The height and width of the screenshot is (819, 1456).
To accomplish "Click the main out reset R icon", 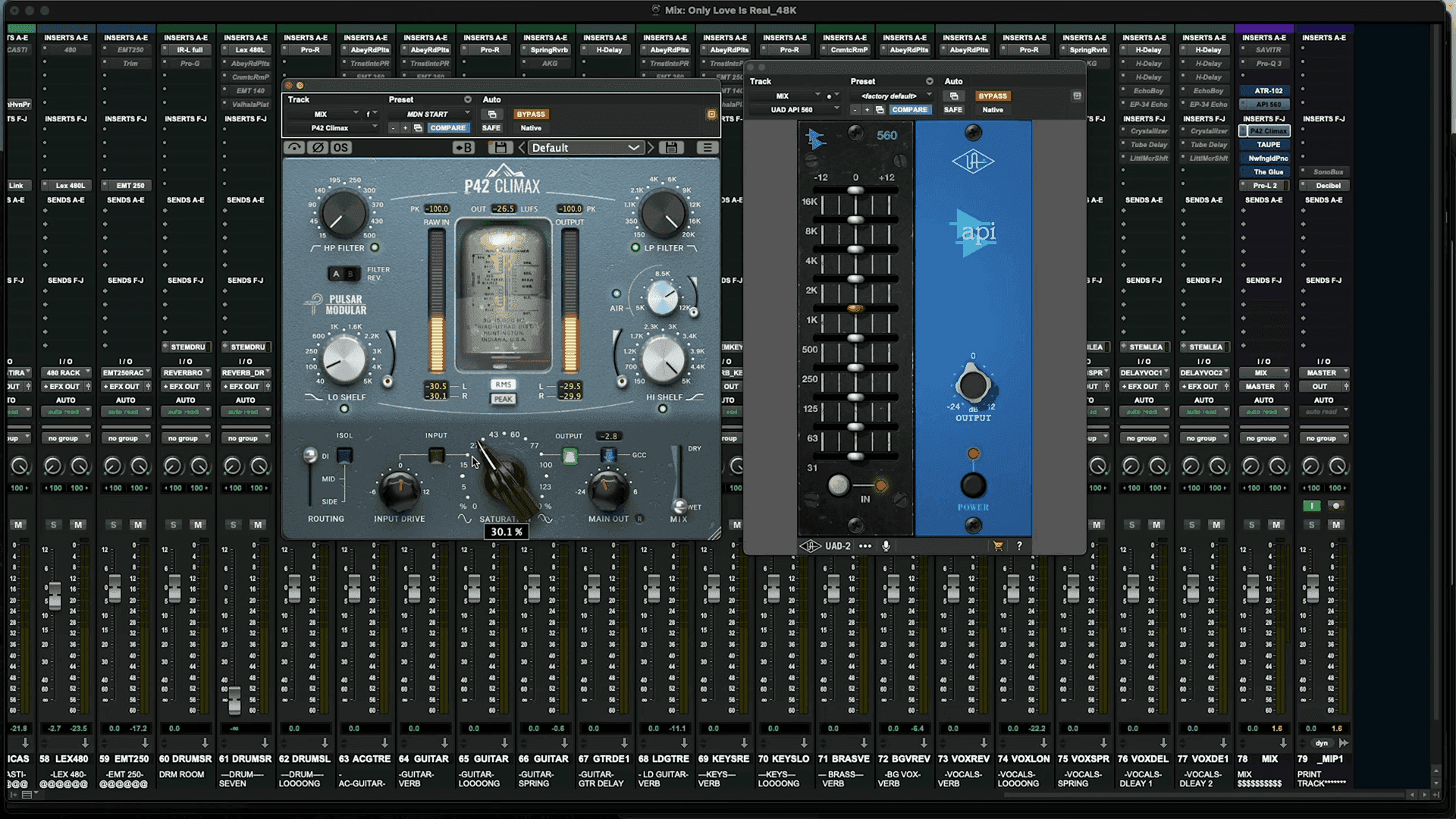I will [639, 519].
